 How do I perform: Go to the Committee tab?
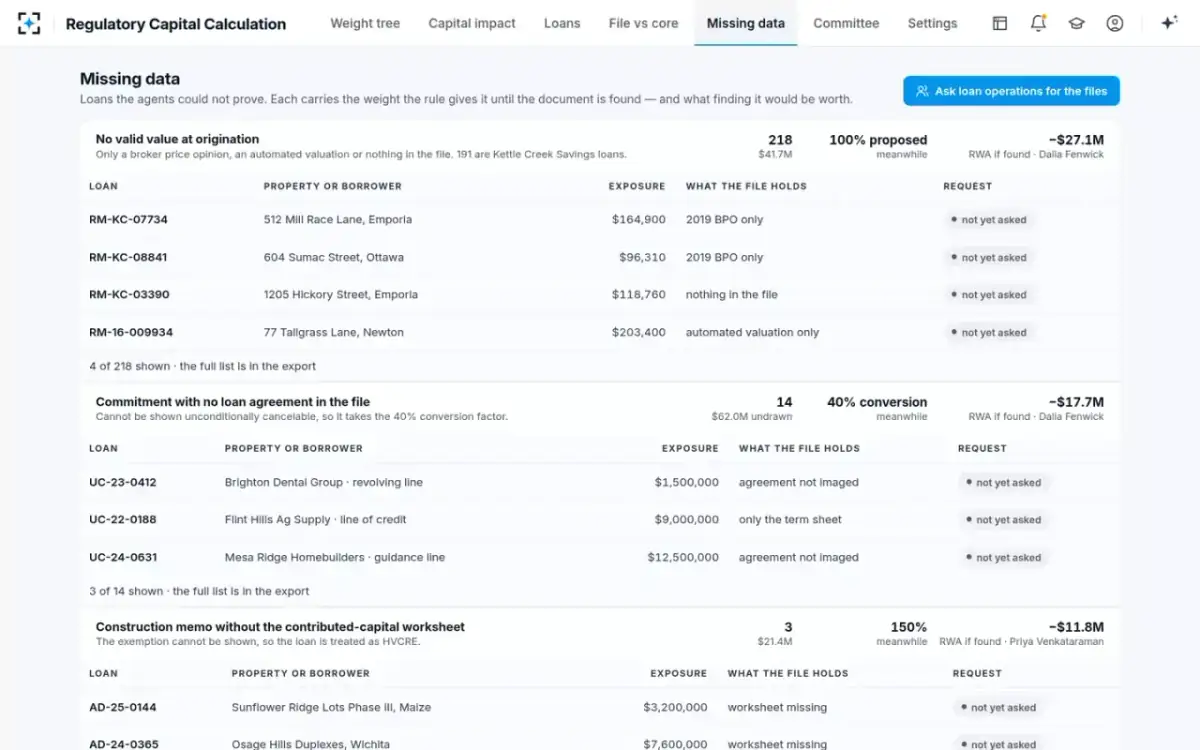[846, 23]
